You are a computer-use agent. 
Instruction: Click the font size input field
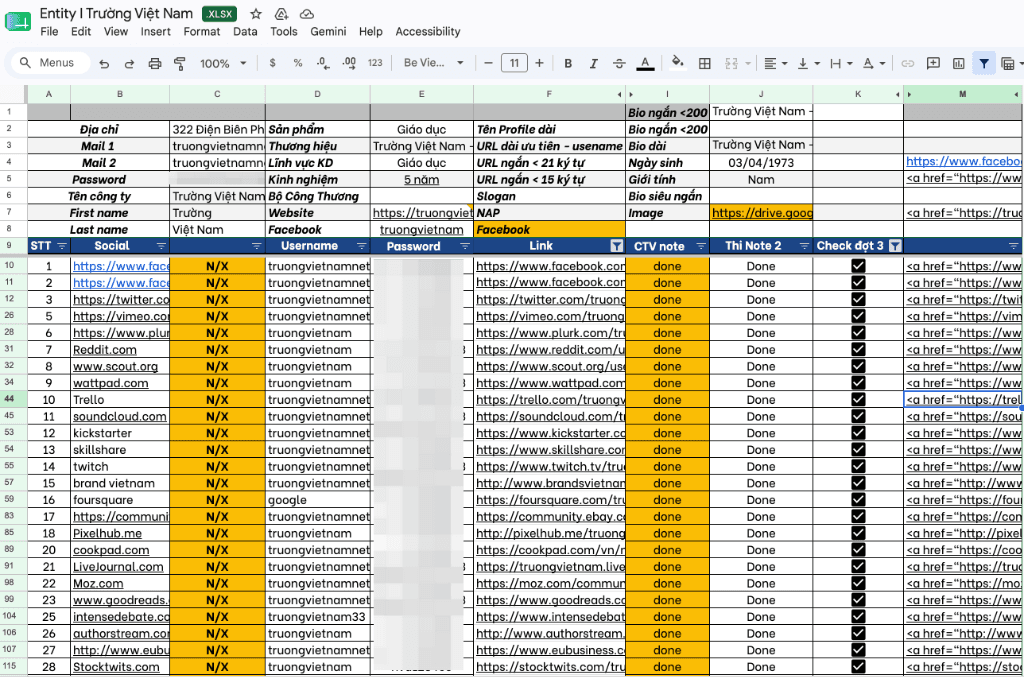point(514,63)
